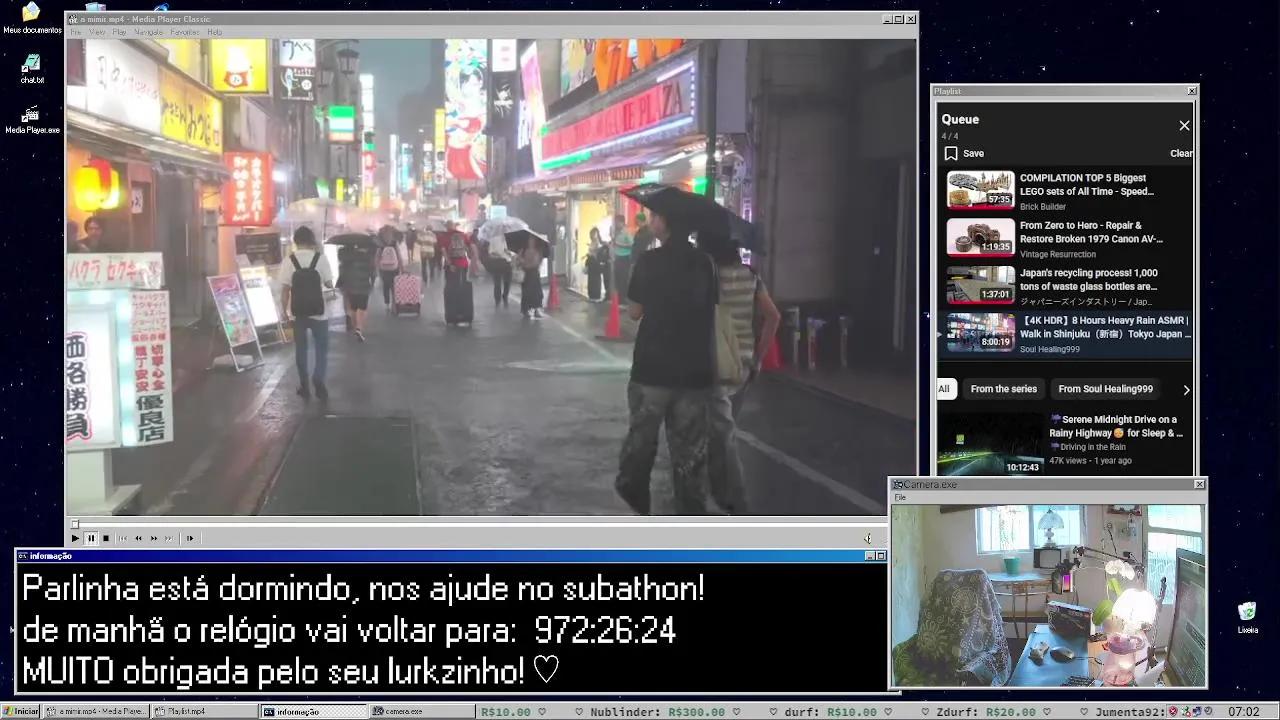
Task: Click the Stop button in Media Player Classic
Action: click(106, 538)
